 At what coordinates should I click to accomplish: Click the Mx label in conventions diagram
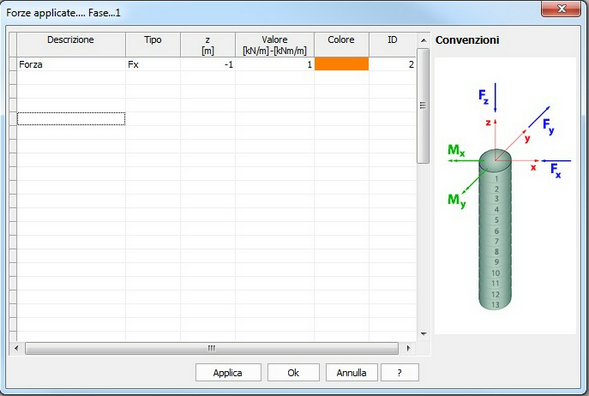point(456,150)
